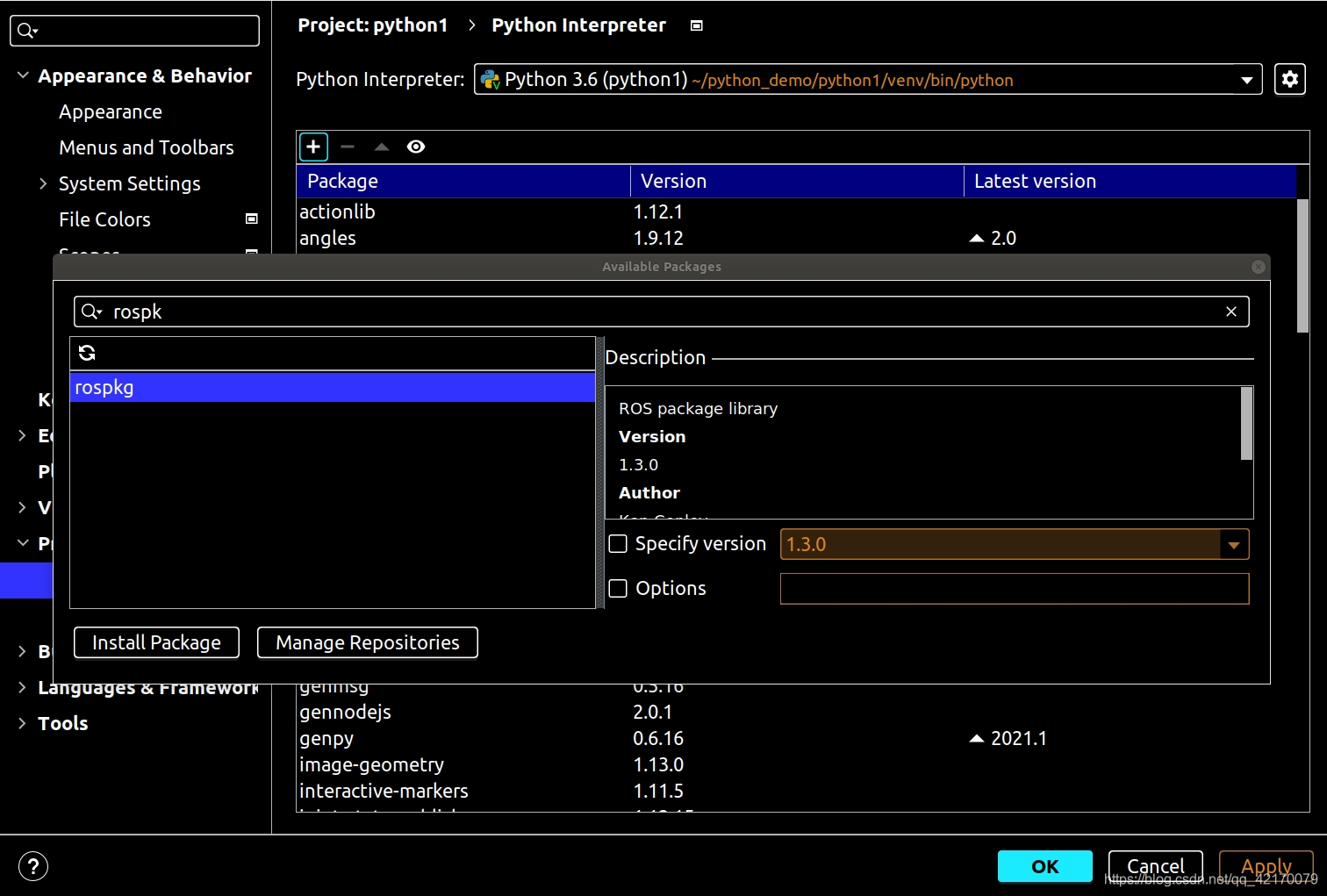Screen dimensions: 1327x896
Task: Click the icon next to Python Interpreter title
Action: (697, 25)
